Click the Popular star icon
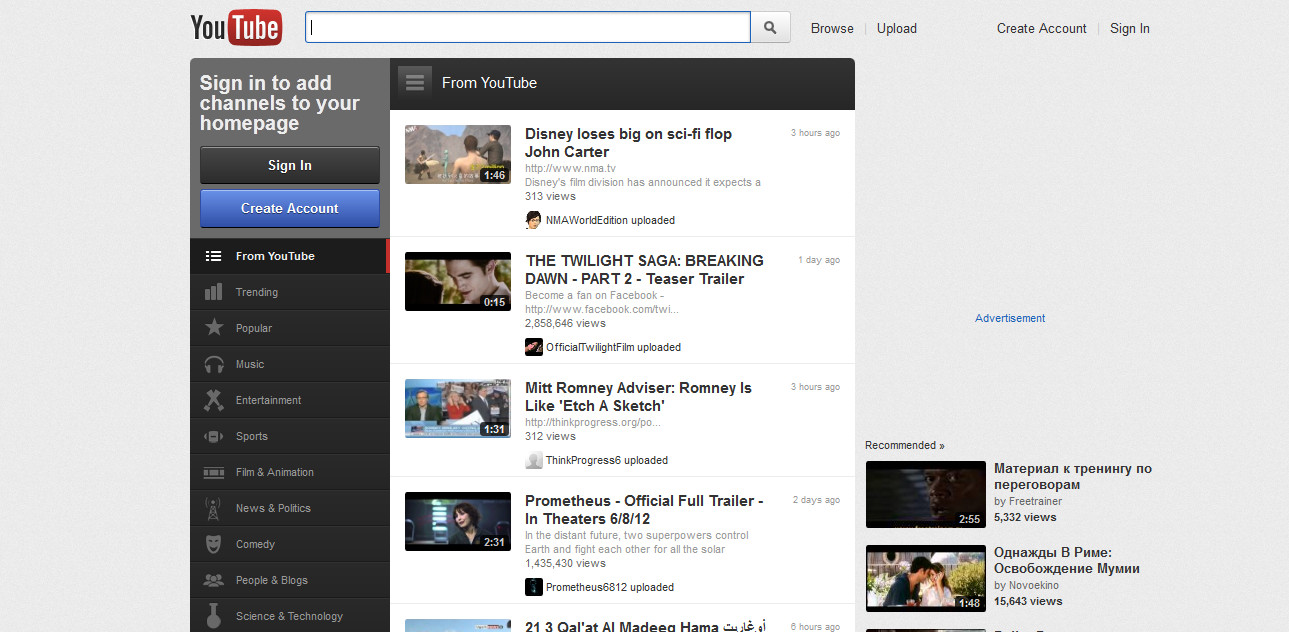The height and width of the screenshot is (632, 1289). (213, 327)
